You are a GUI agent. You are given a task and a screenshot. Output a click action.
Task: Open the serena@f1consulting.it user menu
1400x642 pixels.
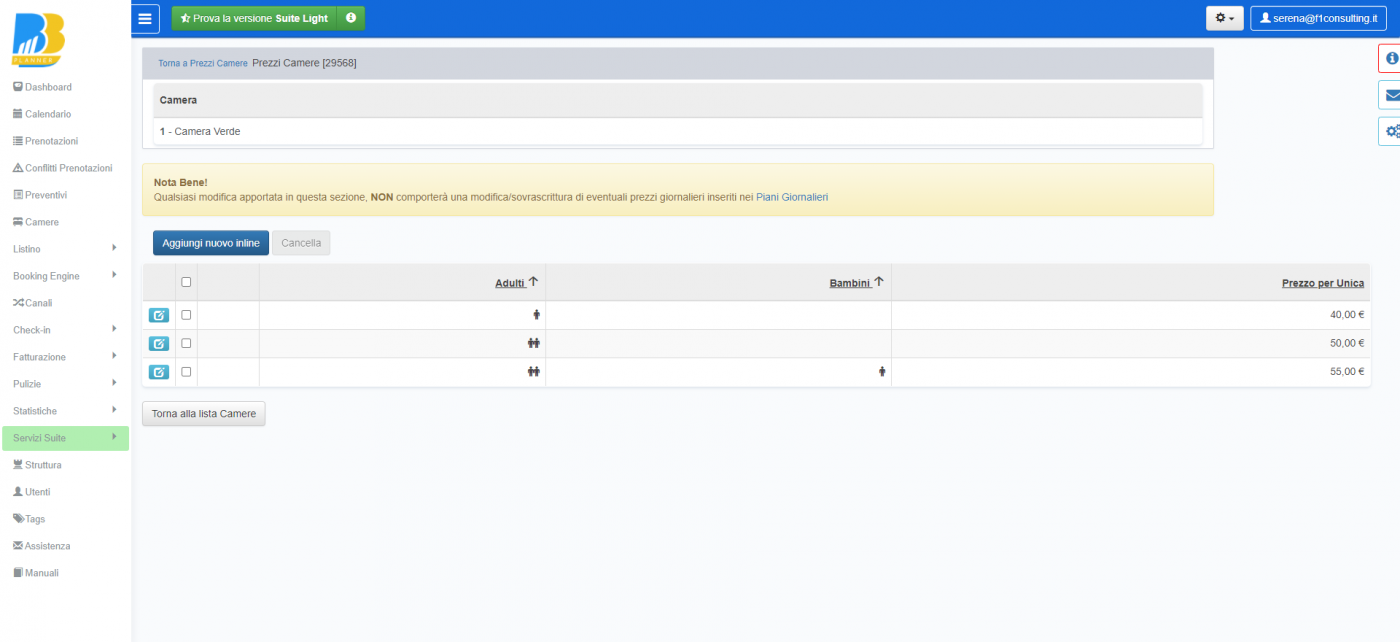point(1318,18)
